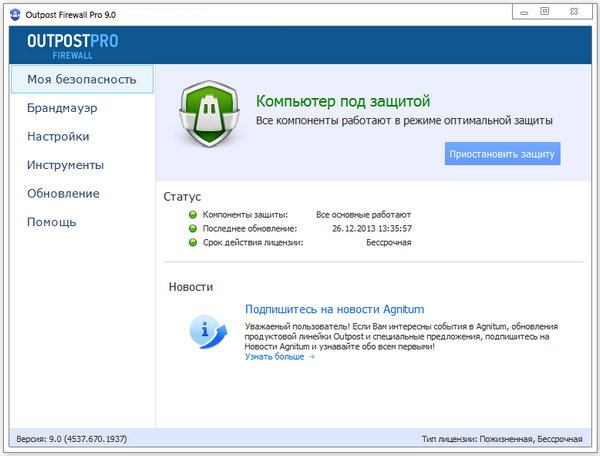This screenshot has width=600, height=456.
Task: Open Настройки in the sidebar
Action: coord(58,136)
